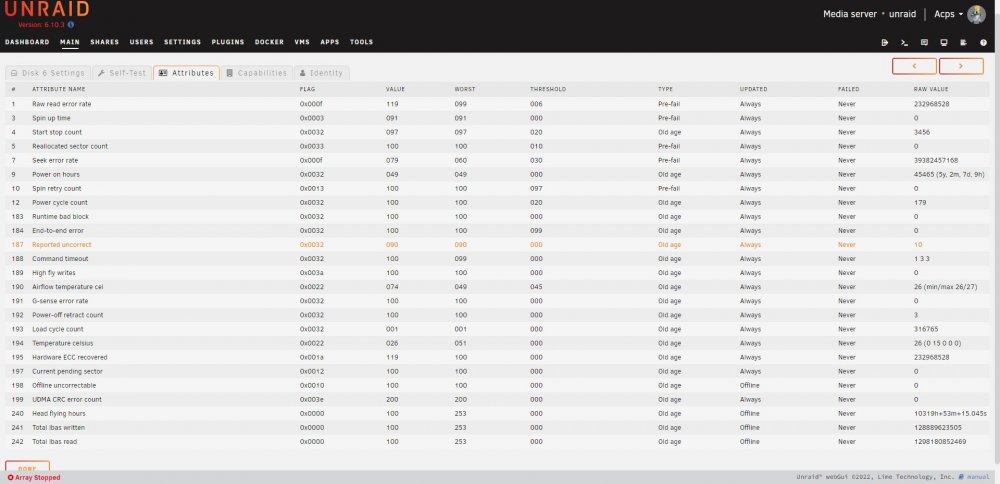Select the Temperature celsius attribute
1000x484 pixels.
tap(62, 342)
